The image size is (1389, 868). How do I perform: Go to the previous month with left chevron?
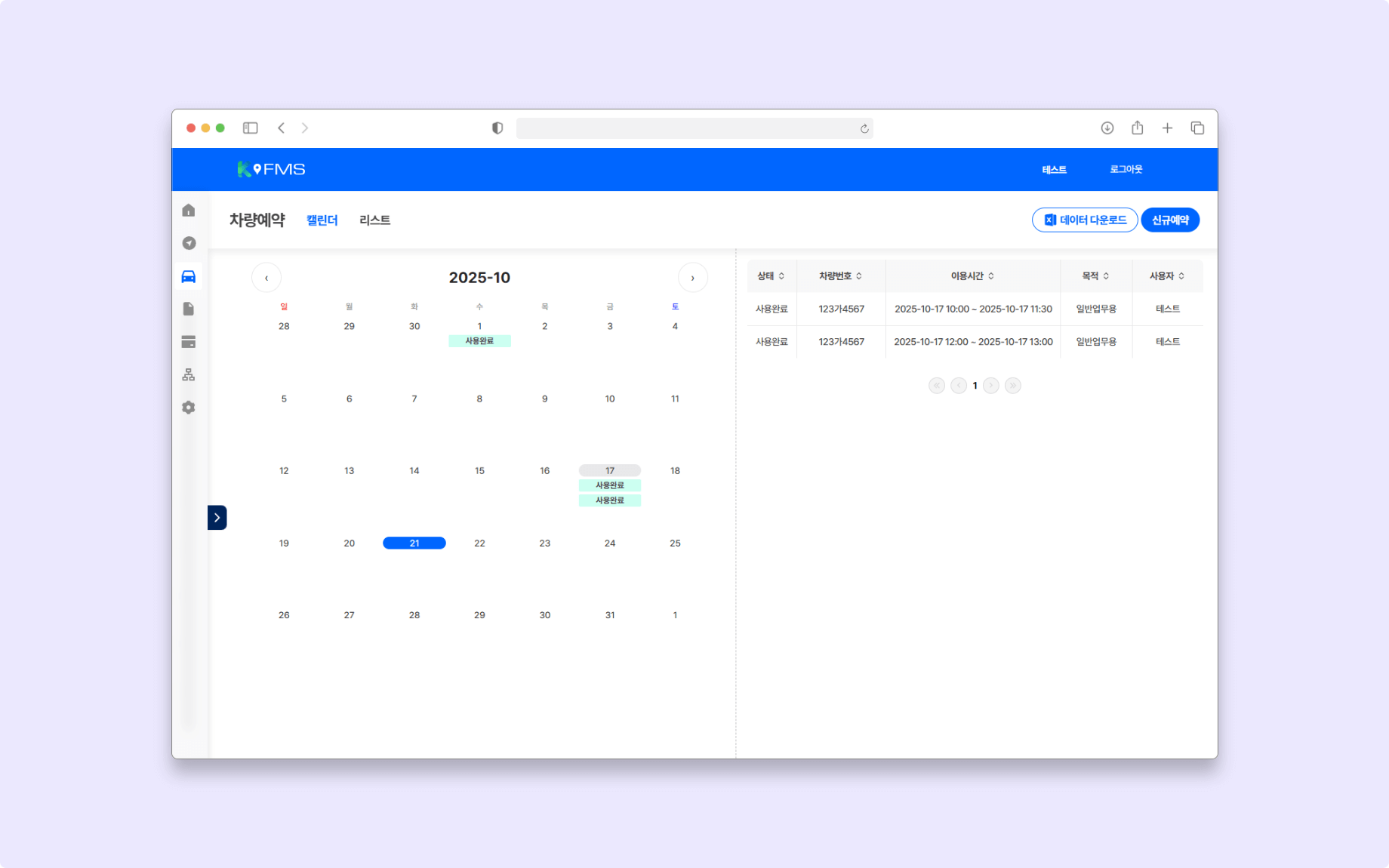(x=266, y=277)
